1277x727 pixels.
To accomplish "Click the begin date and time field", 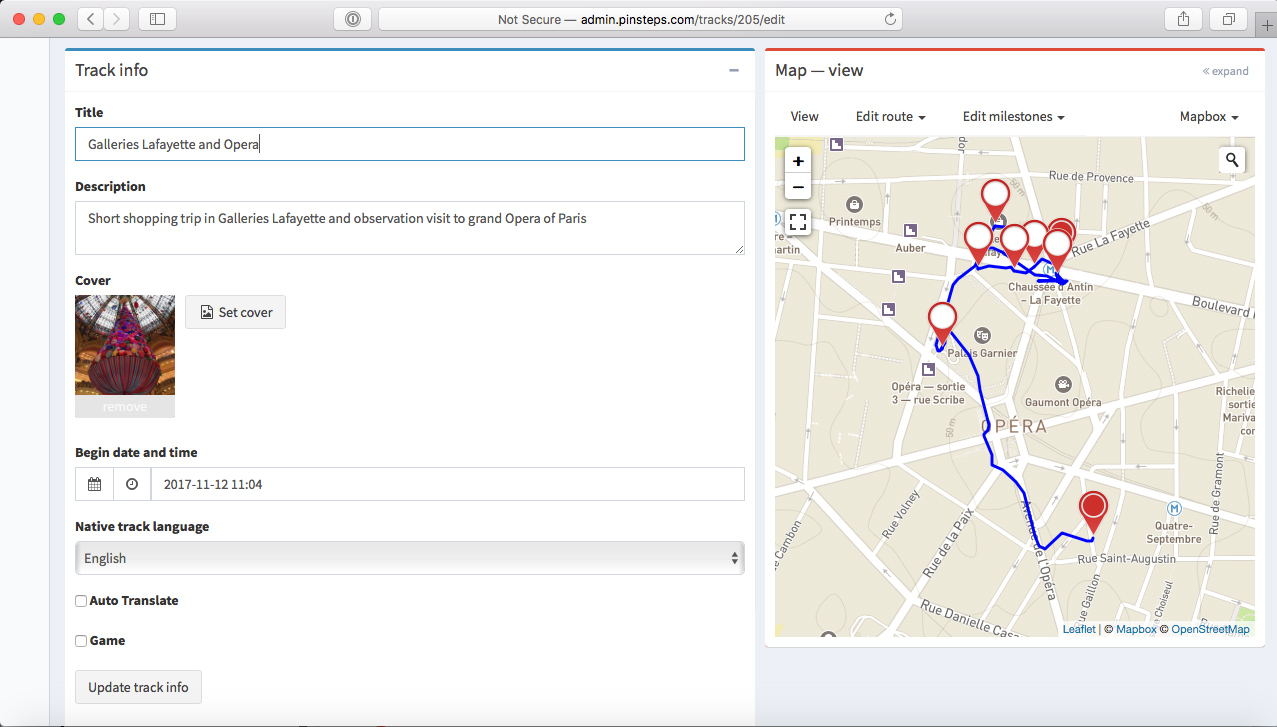I will pos(448,484).
